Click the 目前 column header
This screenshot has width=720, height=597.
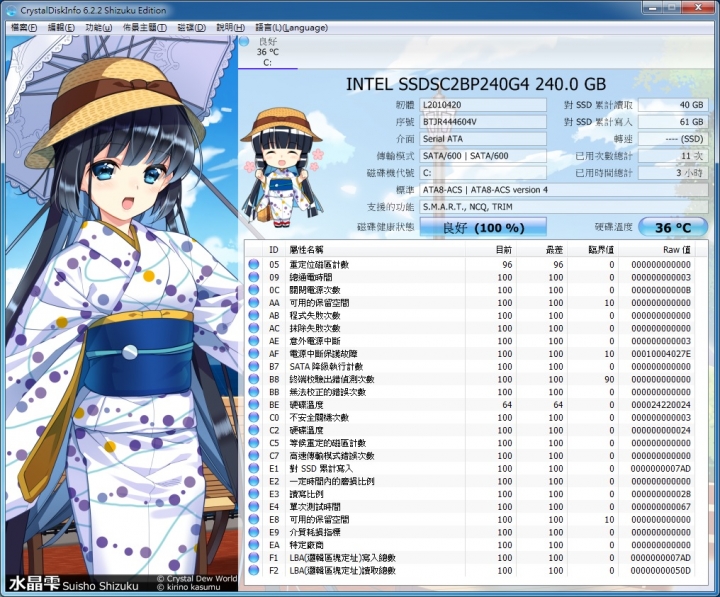pyautogui.click(x=491, y=249)
